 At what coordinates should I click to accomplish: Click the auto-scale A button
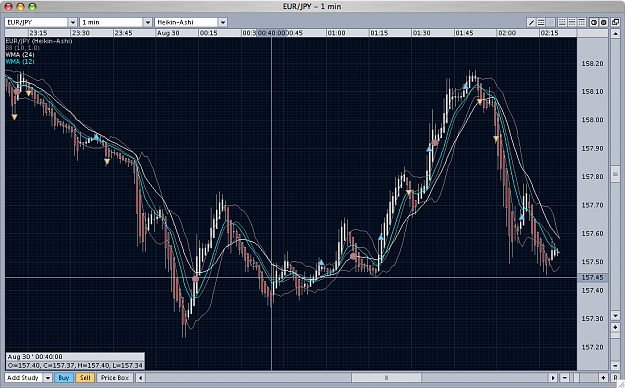pyautogui.click(x=615, y=378)
